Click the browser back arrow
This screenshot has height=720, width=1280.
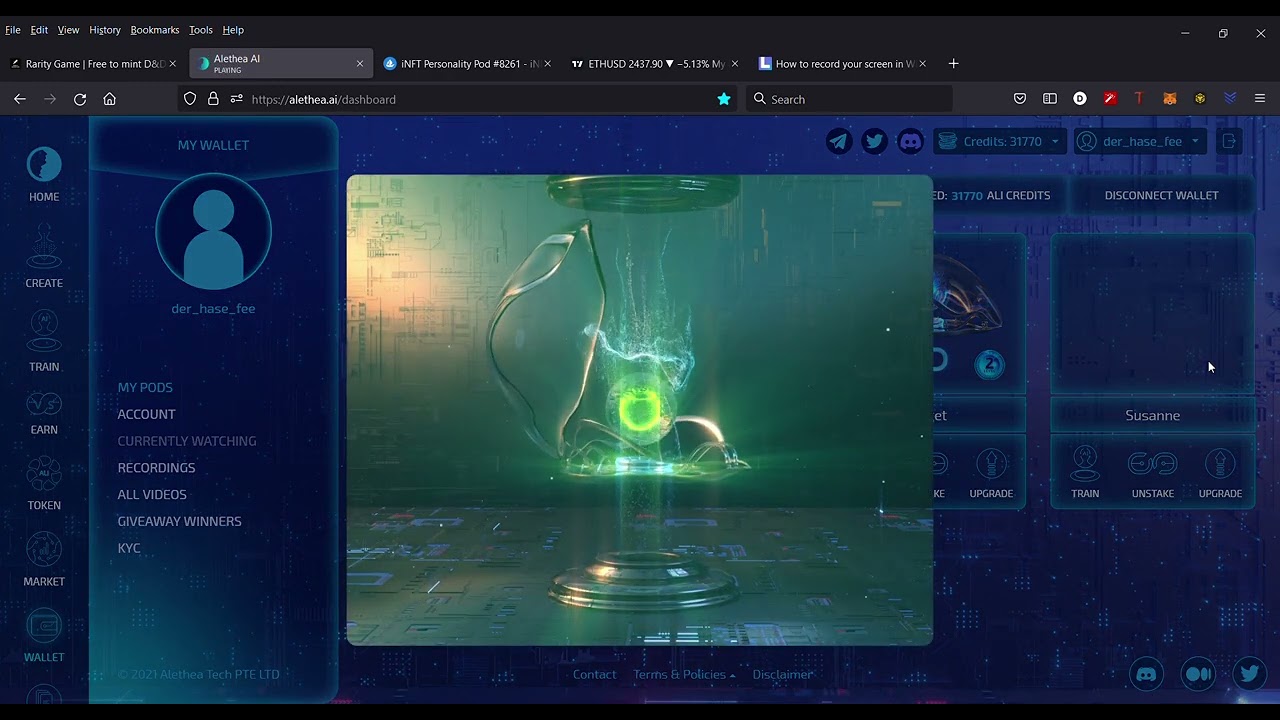tap(19, 99)
